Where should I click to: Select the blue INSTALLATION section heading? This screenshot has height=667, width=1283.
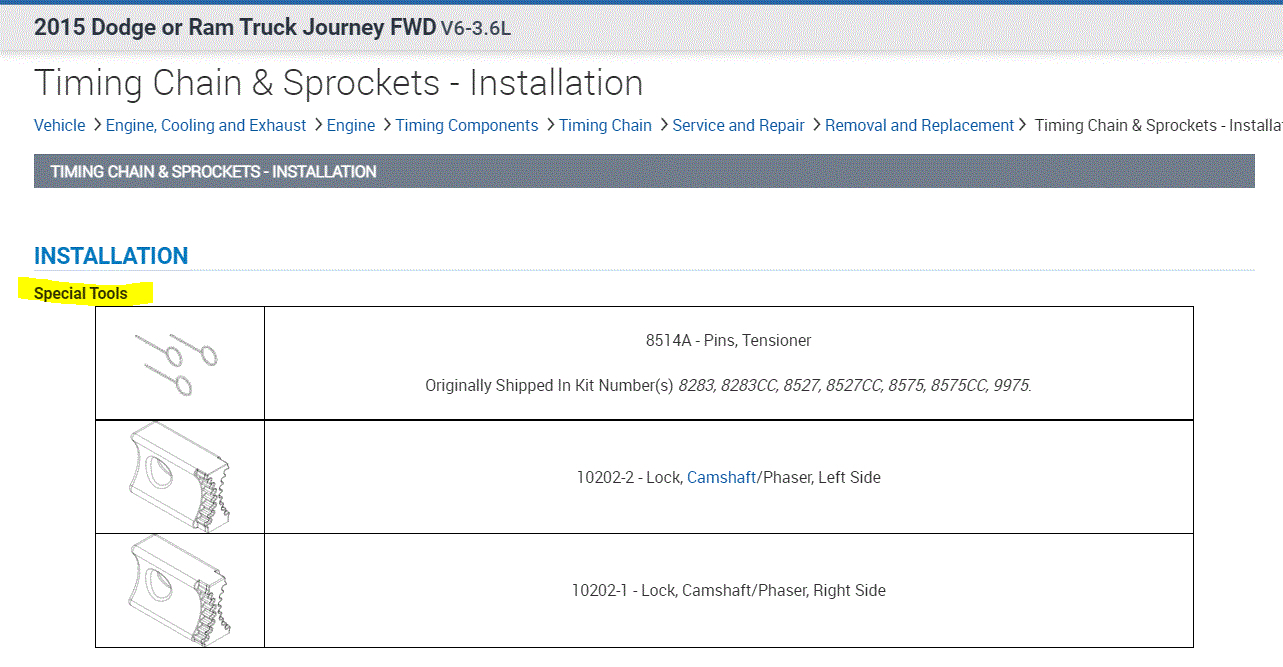(x=111, y=256)
